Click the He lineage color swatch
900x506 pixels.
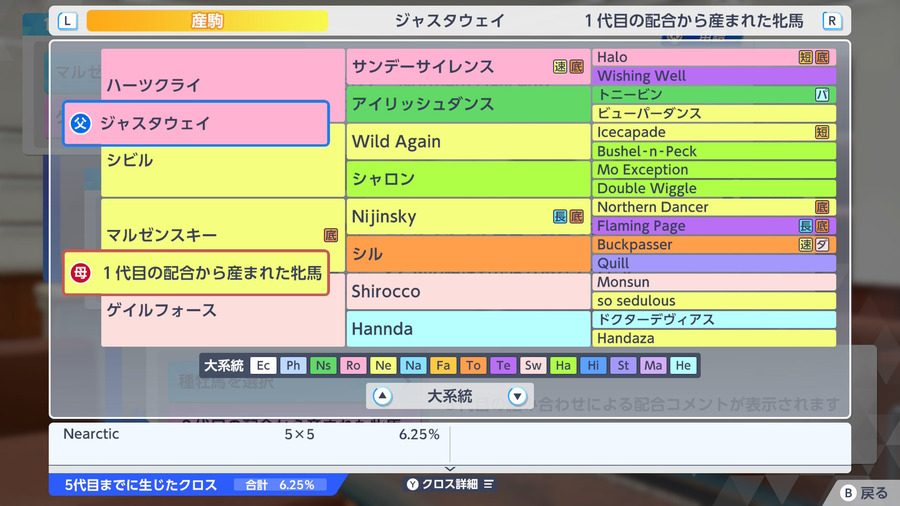tap(683, 365)
